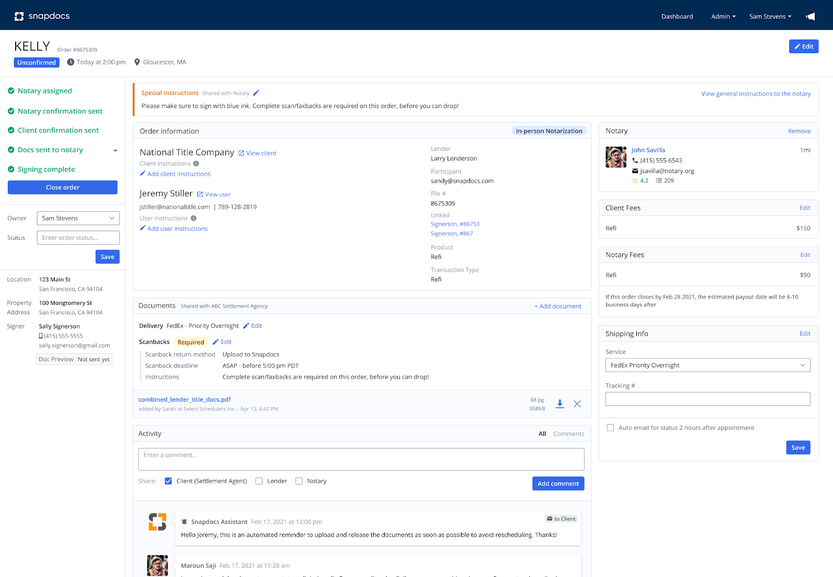This screenshot has width=833, height=577.
Task: Click Add client instructions link
Action: pos(175,174)
